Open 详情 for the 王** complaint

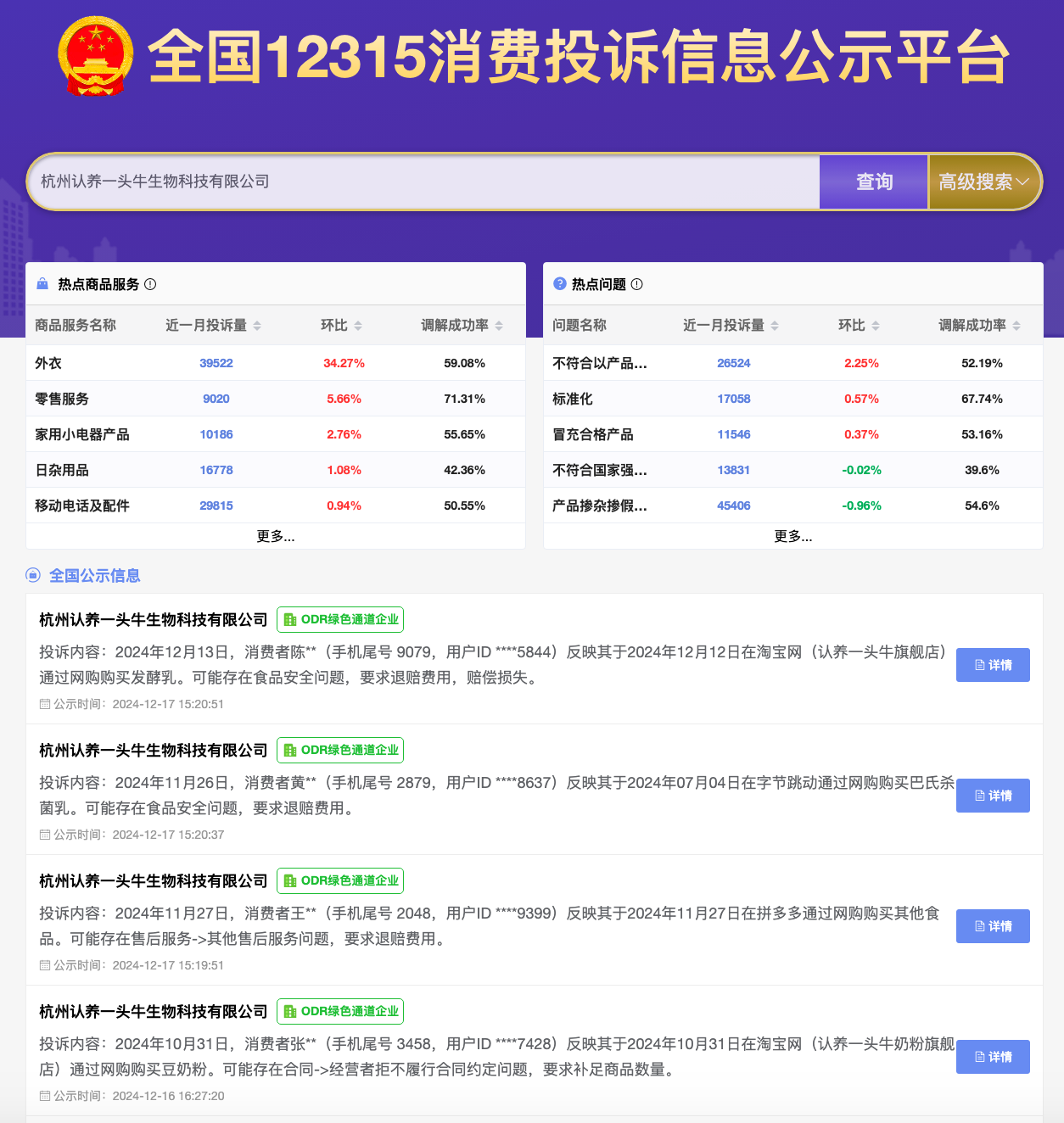[x=993, y=926]
